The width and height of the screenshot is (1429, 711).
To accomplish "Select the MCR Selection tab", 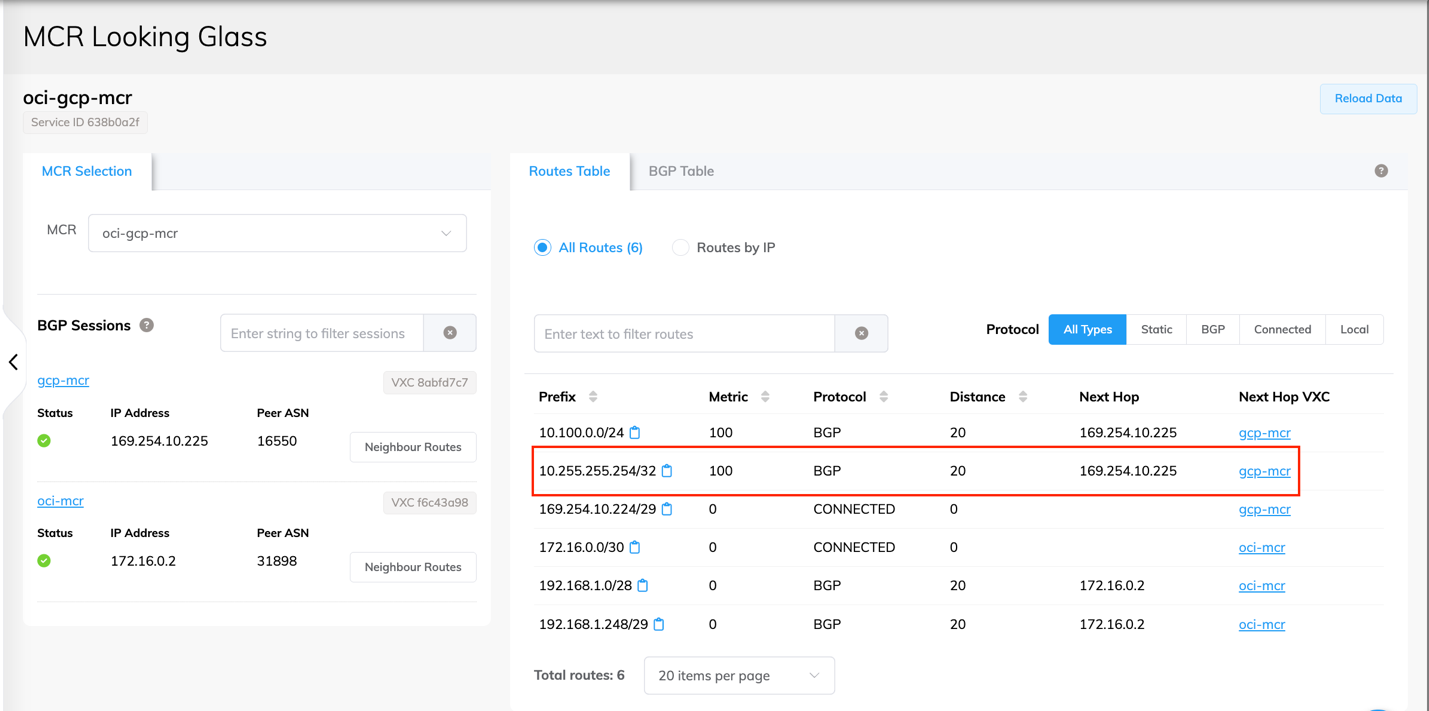I will coord(87,171).
